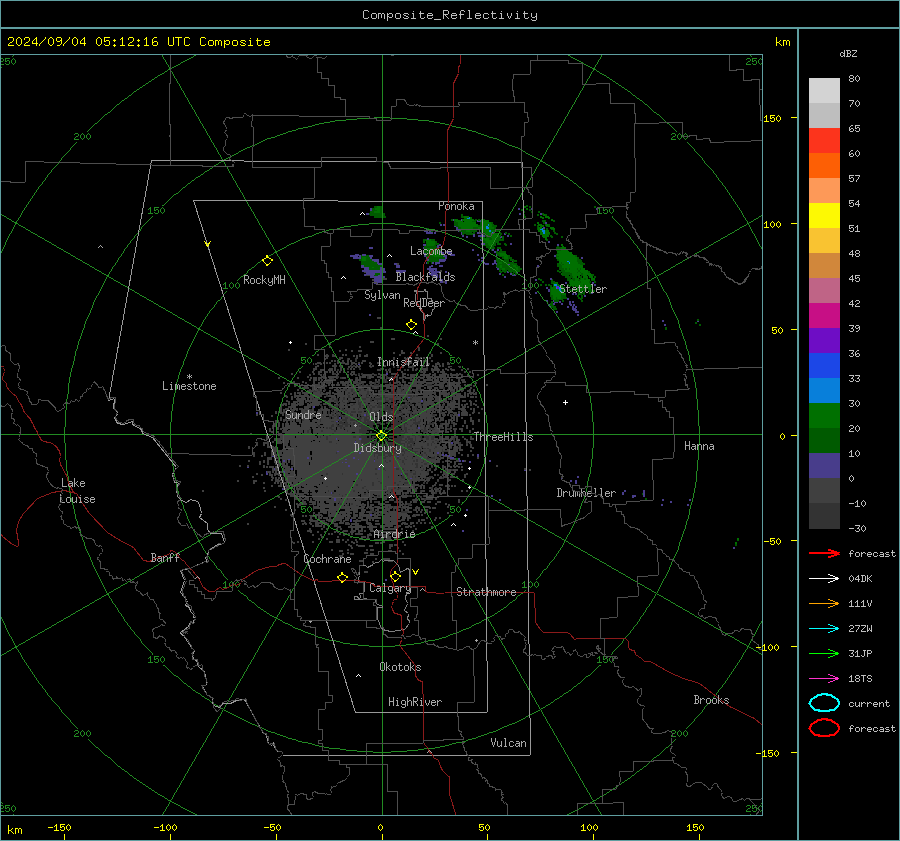Click the Brooks label

[711, 700]
